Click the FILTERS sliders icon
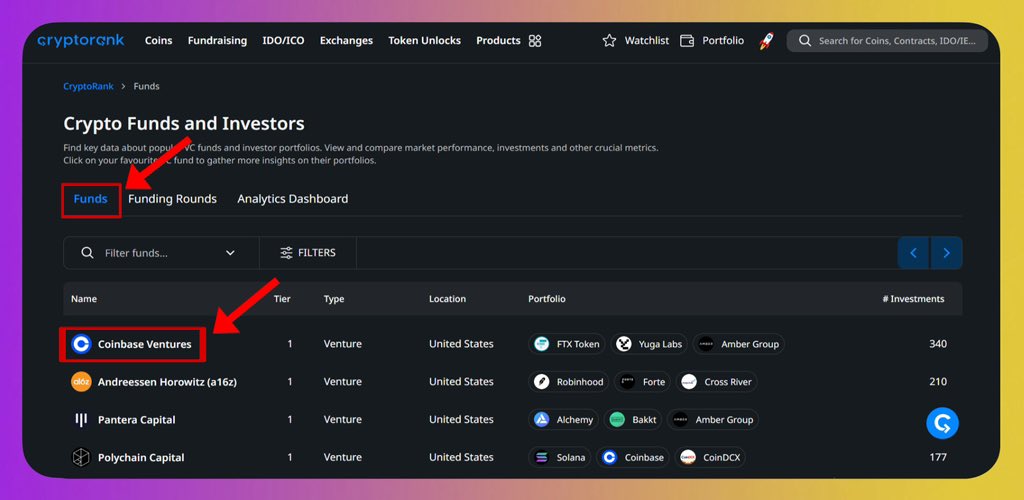The height and width of the screenshot is (500, 1024). [x=286, y=253]
